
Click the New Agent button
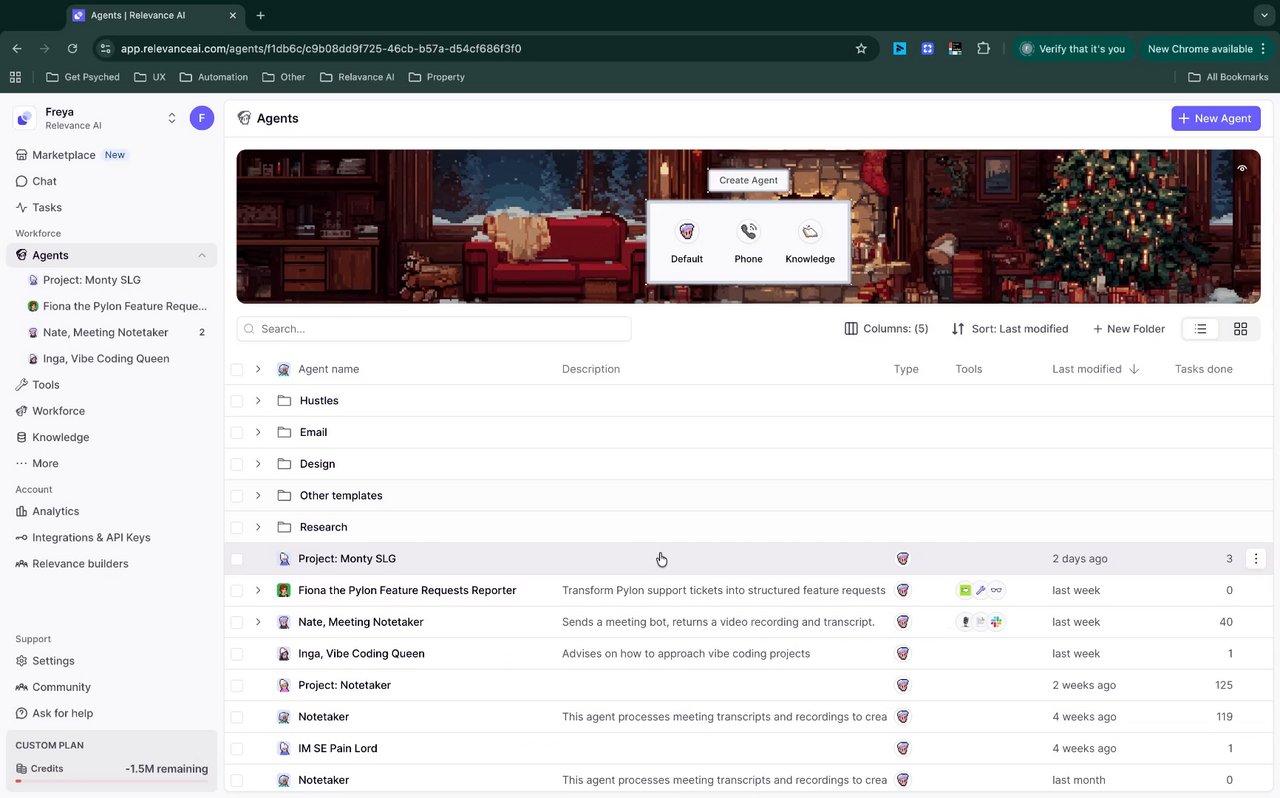click(x=1215, y=118)
